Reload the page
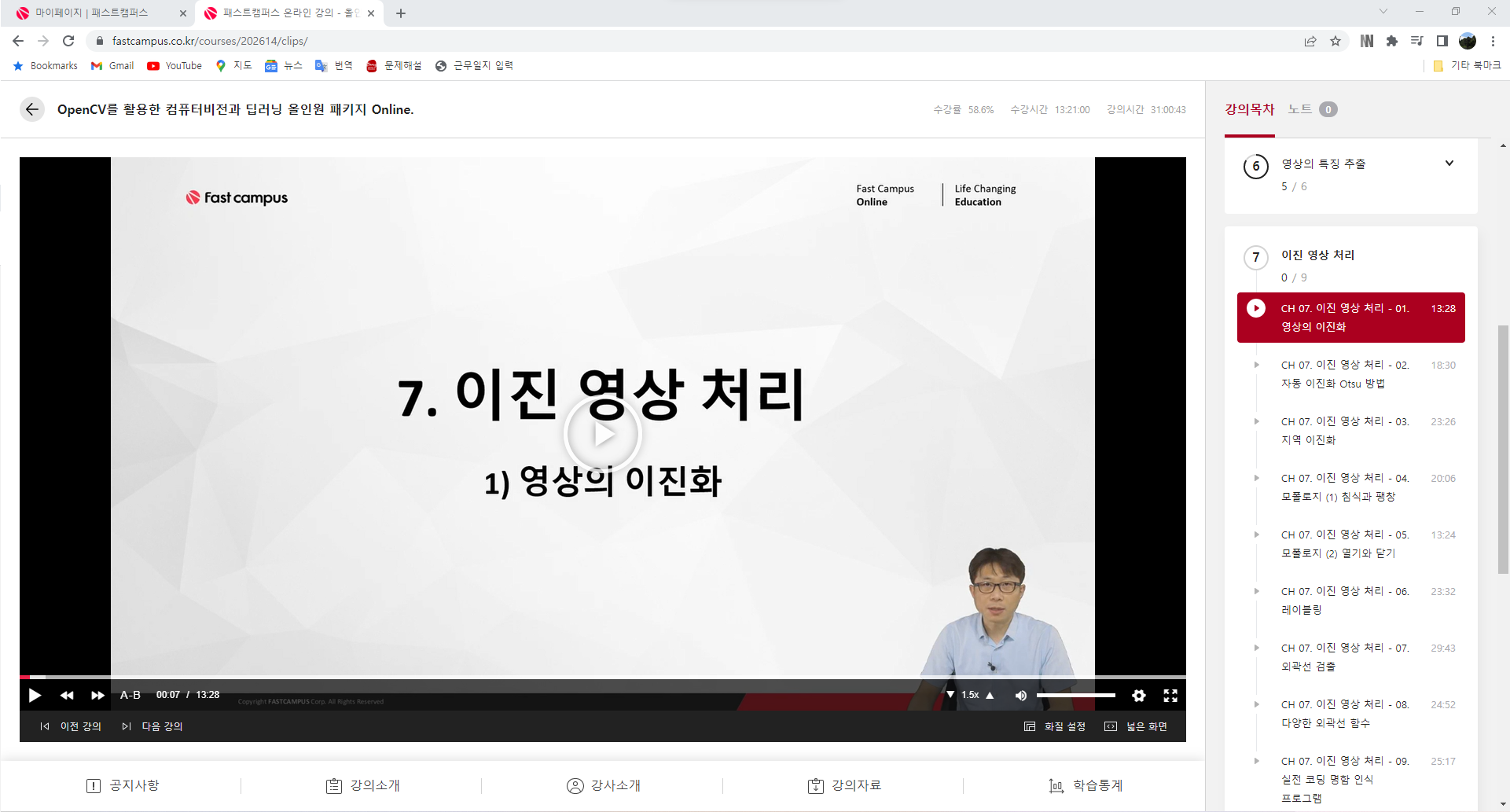This screenshot has width=1510, height=812. tap(68, 41)
